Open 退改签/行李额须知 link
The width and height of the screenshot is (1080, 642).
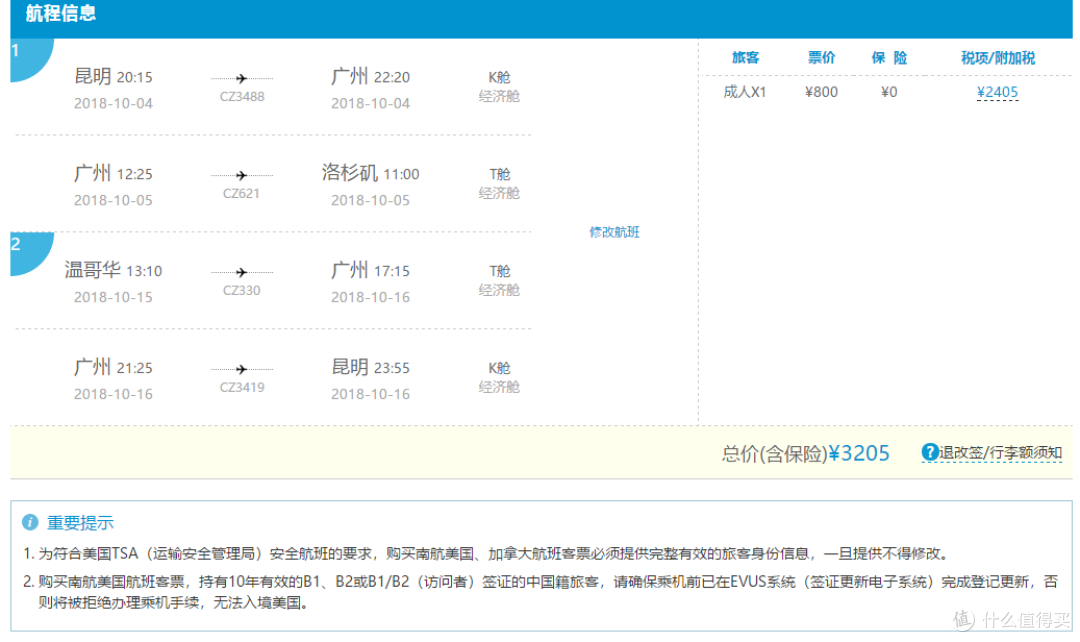pos(999,453)
